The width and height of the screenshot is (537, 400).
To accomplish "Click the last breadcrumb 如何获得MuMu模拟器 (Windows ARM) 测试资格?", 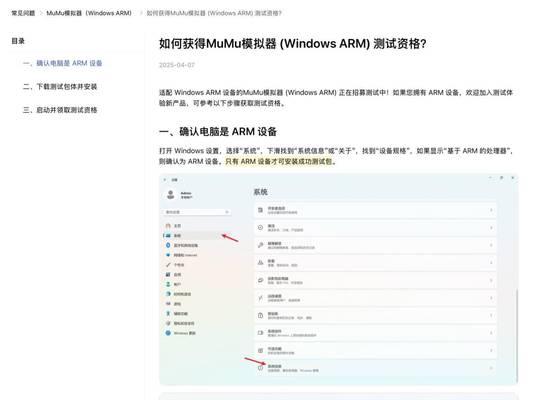I will click(214, 13).
